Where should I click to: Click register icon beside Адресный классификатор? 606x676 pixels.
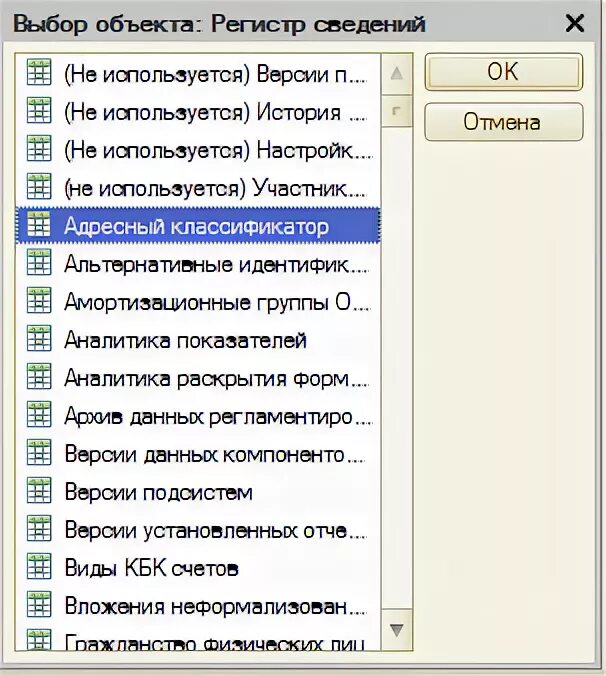(x=39, y=225)
